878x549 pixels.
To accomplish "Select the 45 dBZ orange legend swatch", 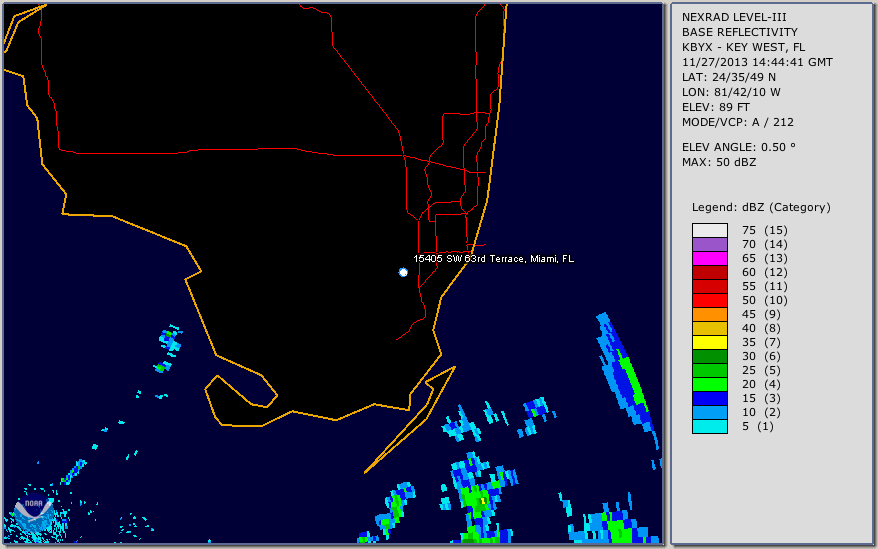I will click(x=709, y=314).
